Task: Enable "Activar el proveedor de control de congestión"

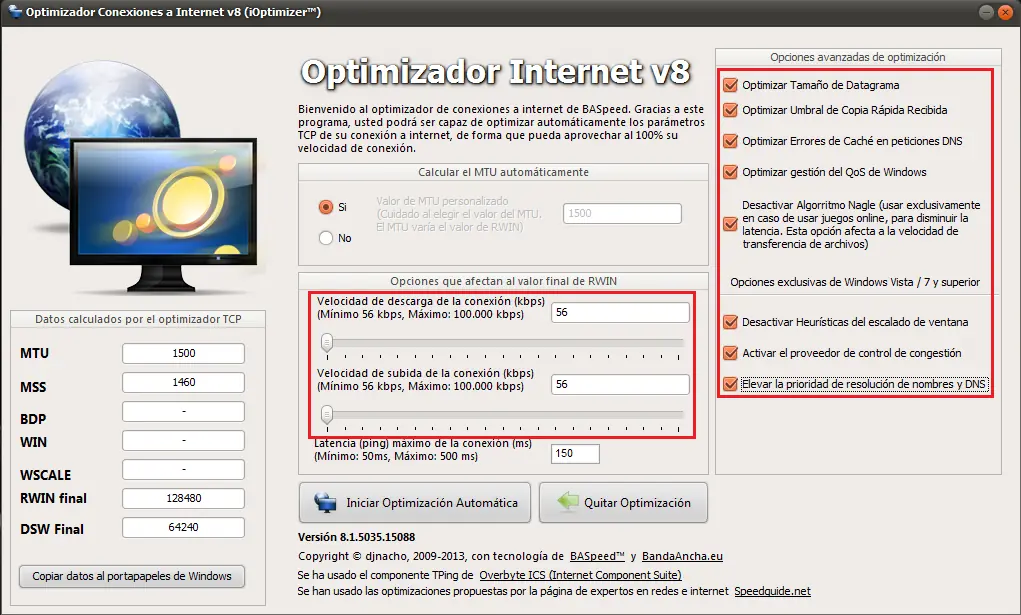Action: pos(729,354)
